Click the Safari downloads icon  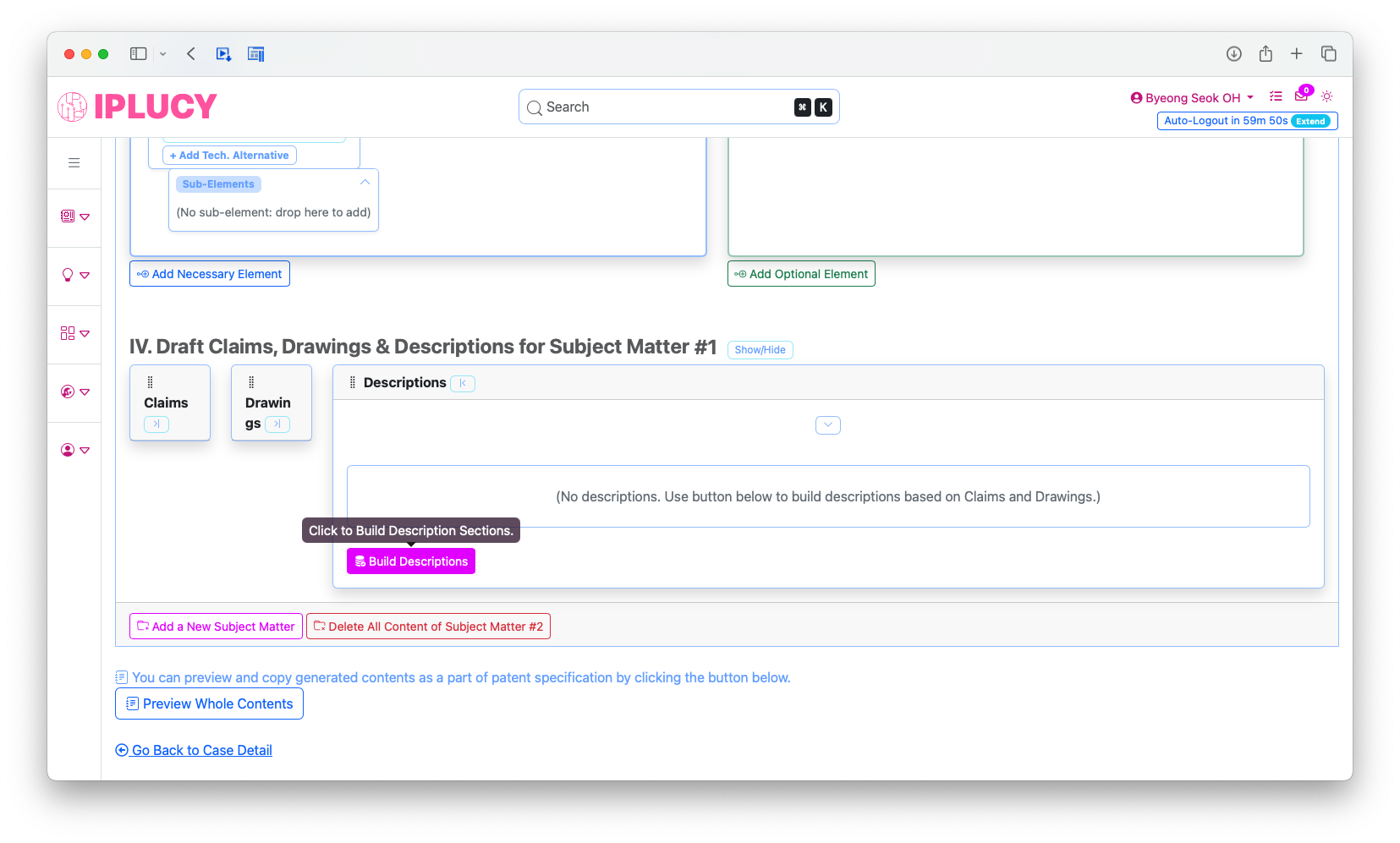pyautogui.click(x=1234, y=54)
